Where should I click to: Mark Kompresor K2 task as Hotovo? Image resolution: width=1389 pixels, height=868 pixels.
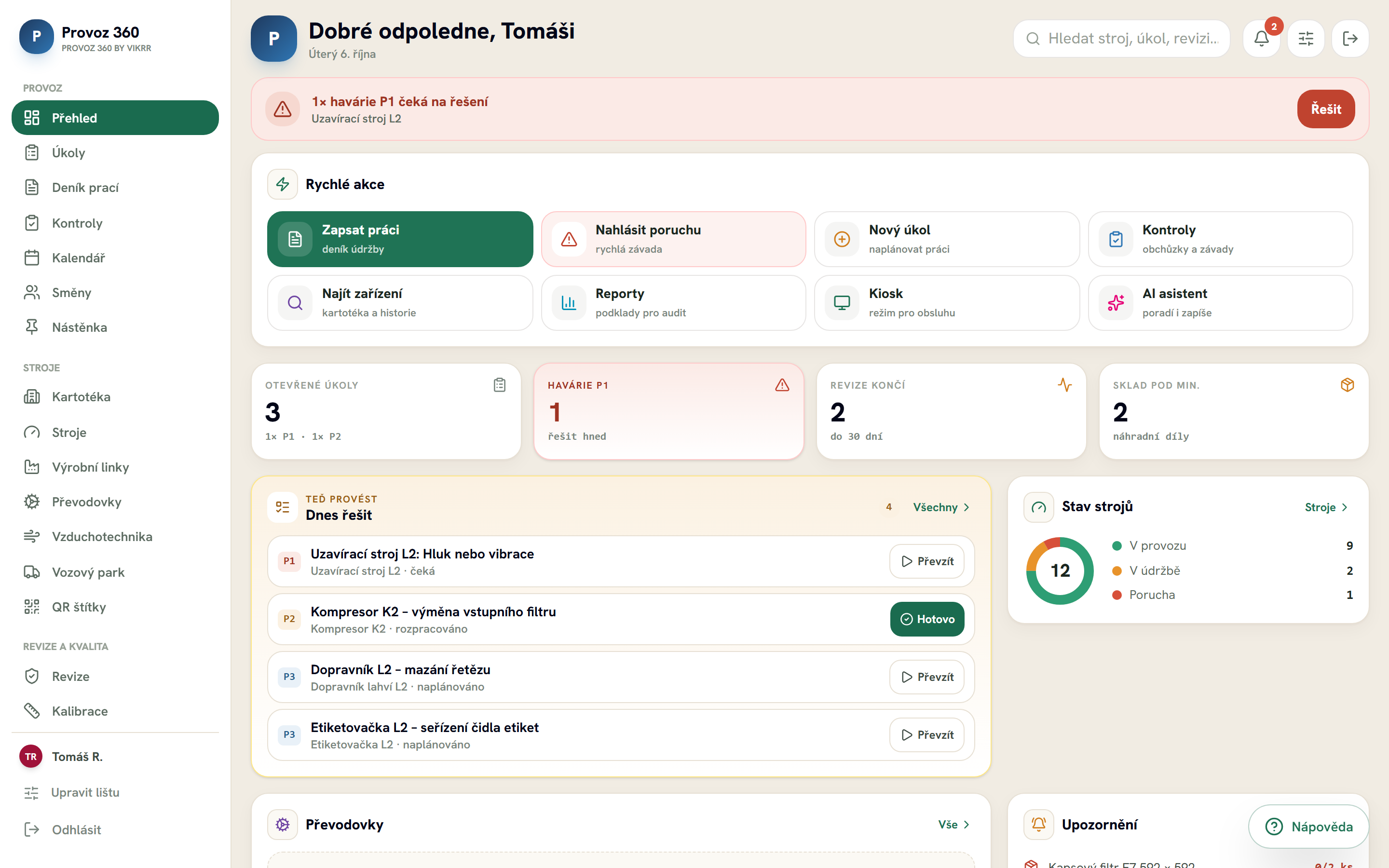[x=927, y=619]
